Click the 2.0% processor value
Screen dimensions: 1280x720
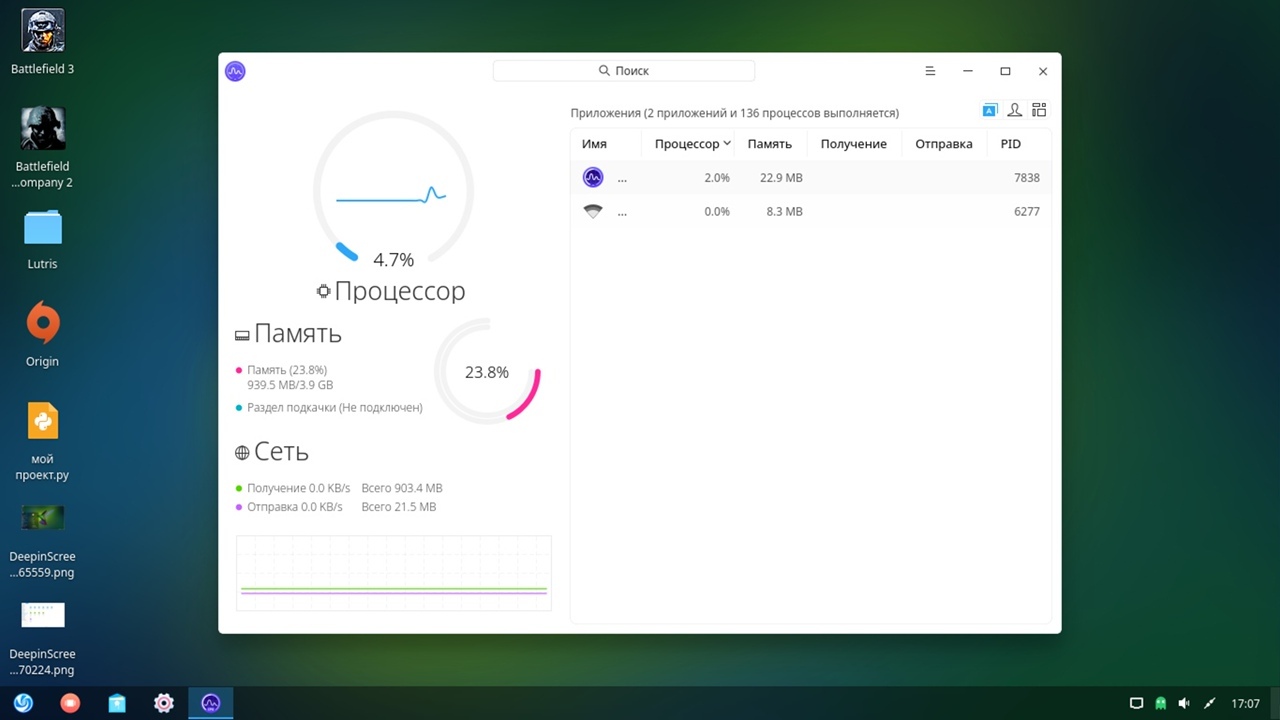click(717, 178)
